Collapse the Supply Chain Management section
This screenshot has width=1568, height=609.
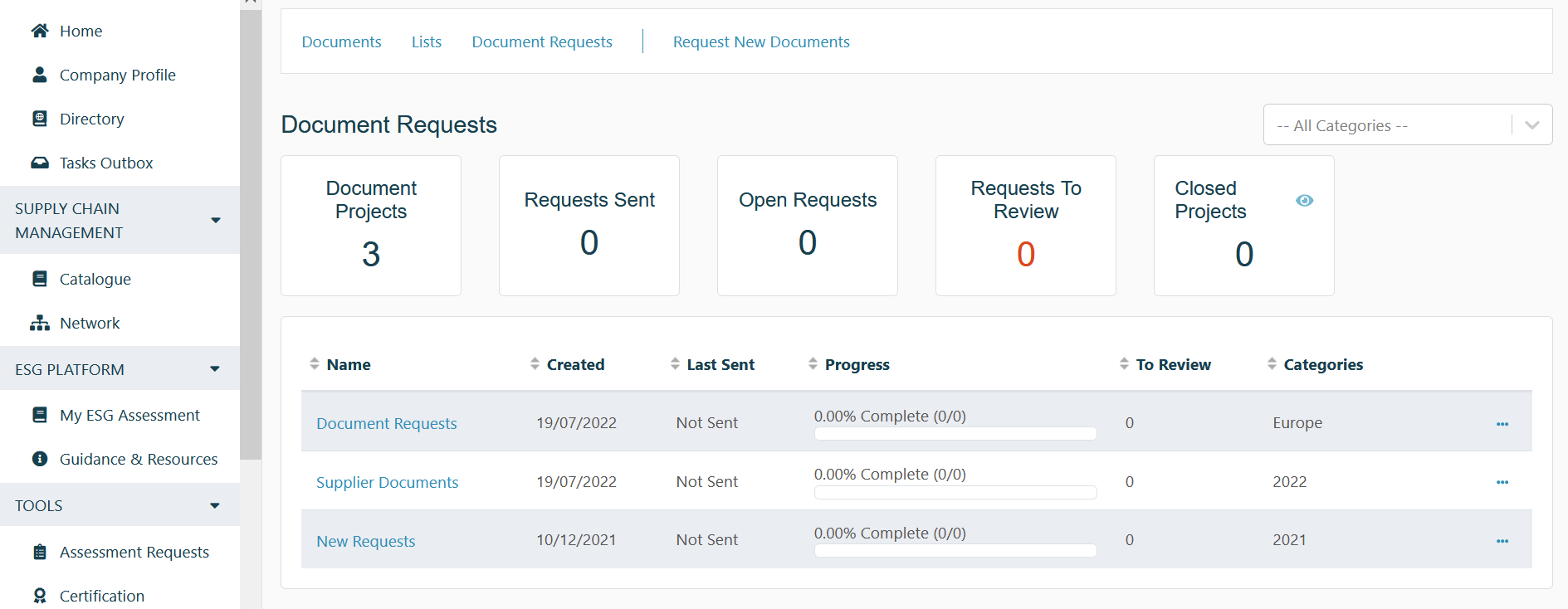pos(215,220)
